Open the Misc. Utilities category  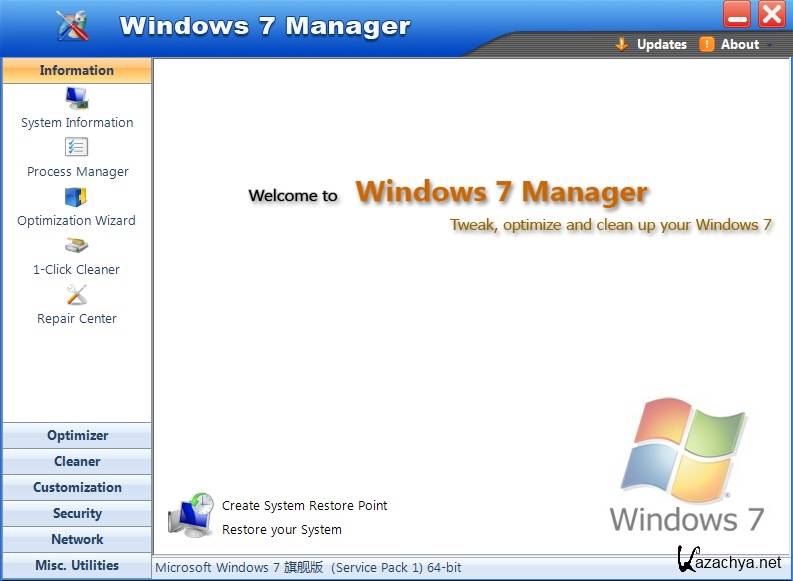(x=77, y=566)
